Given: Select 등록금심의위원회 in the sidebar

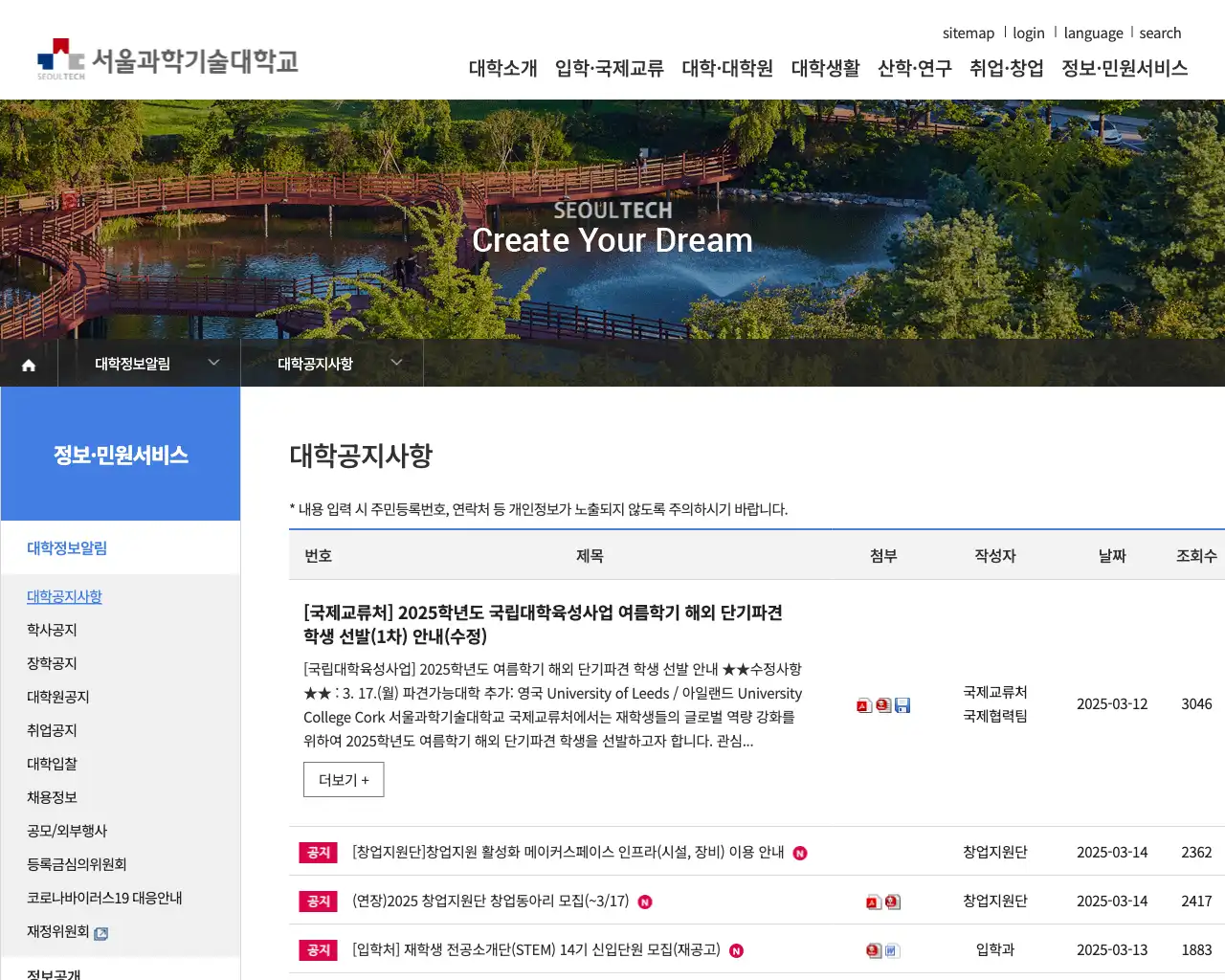Looking at the screenshot, I should [77, 864].
